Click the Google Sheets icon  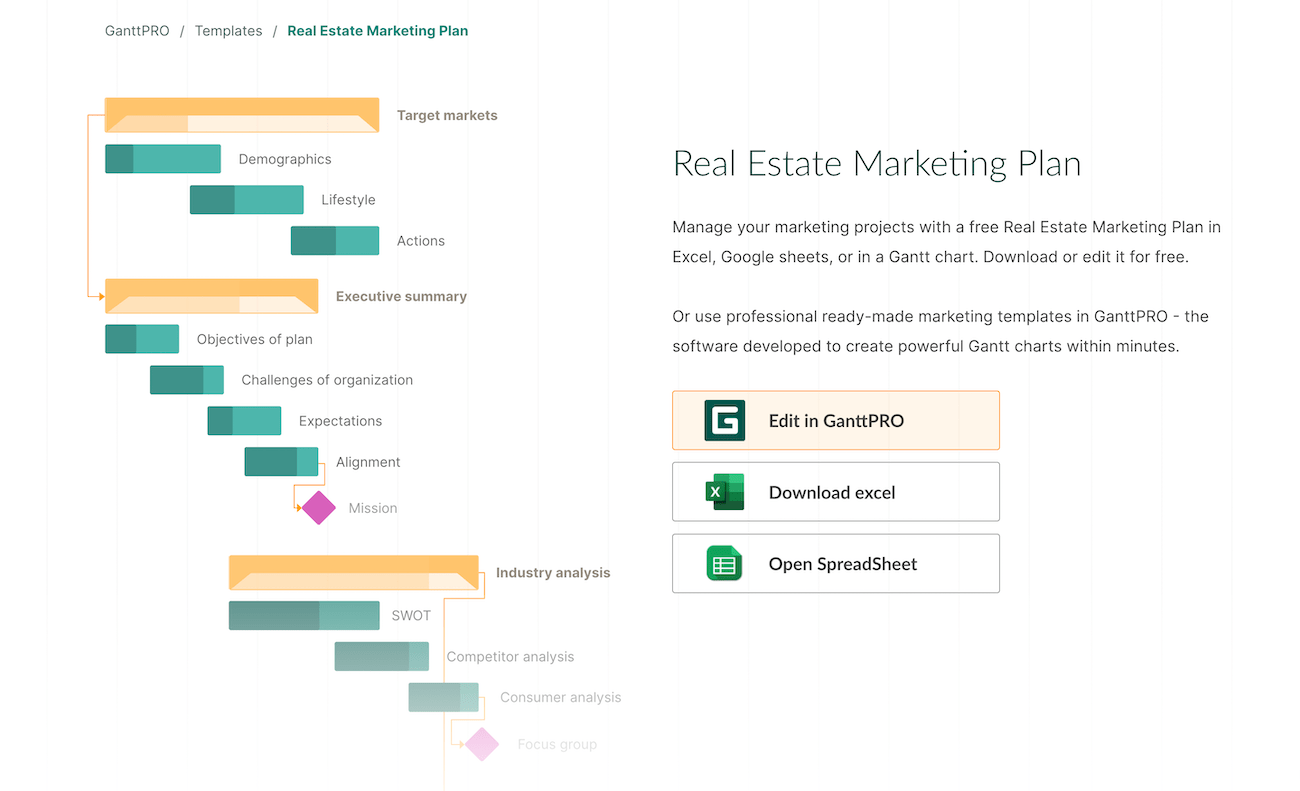(x=725, y=564)
